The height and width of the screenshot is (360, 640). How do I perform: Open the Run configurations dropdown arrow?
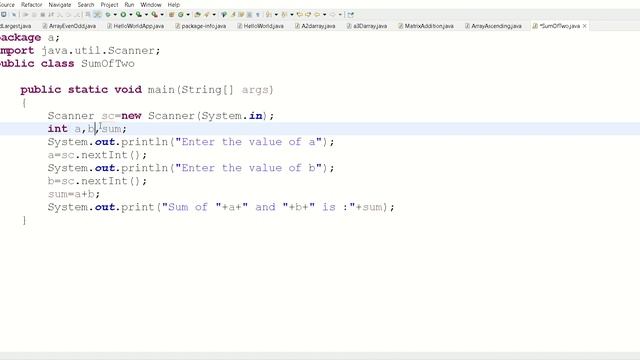click(x=131, y=15)
